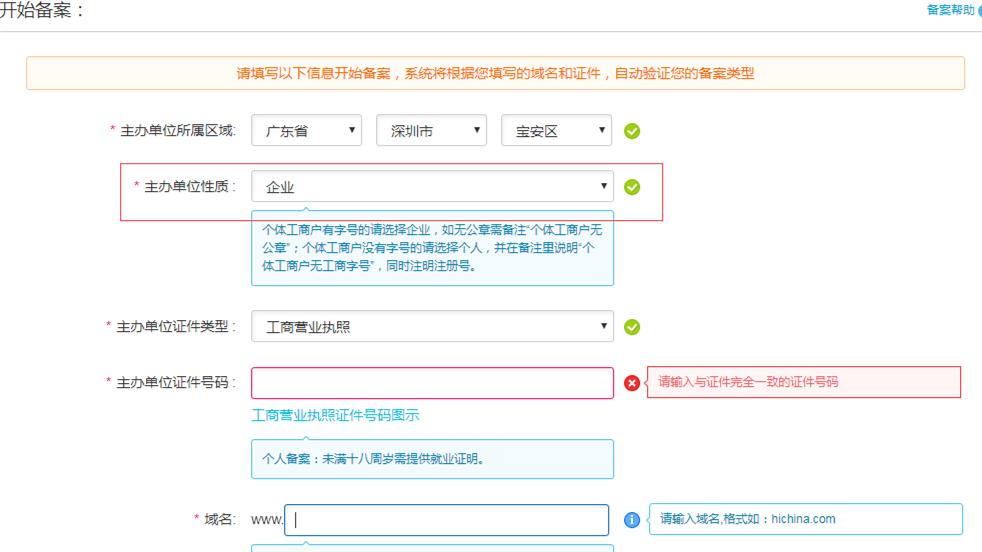982x552 pixels.
Task: Click red error icon beside 证件号码 field
Action: [632, 383]
